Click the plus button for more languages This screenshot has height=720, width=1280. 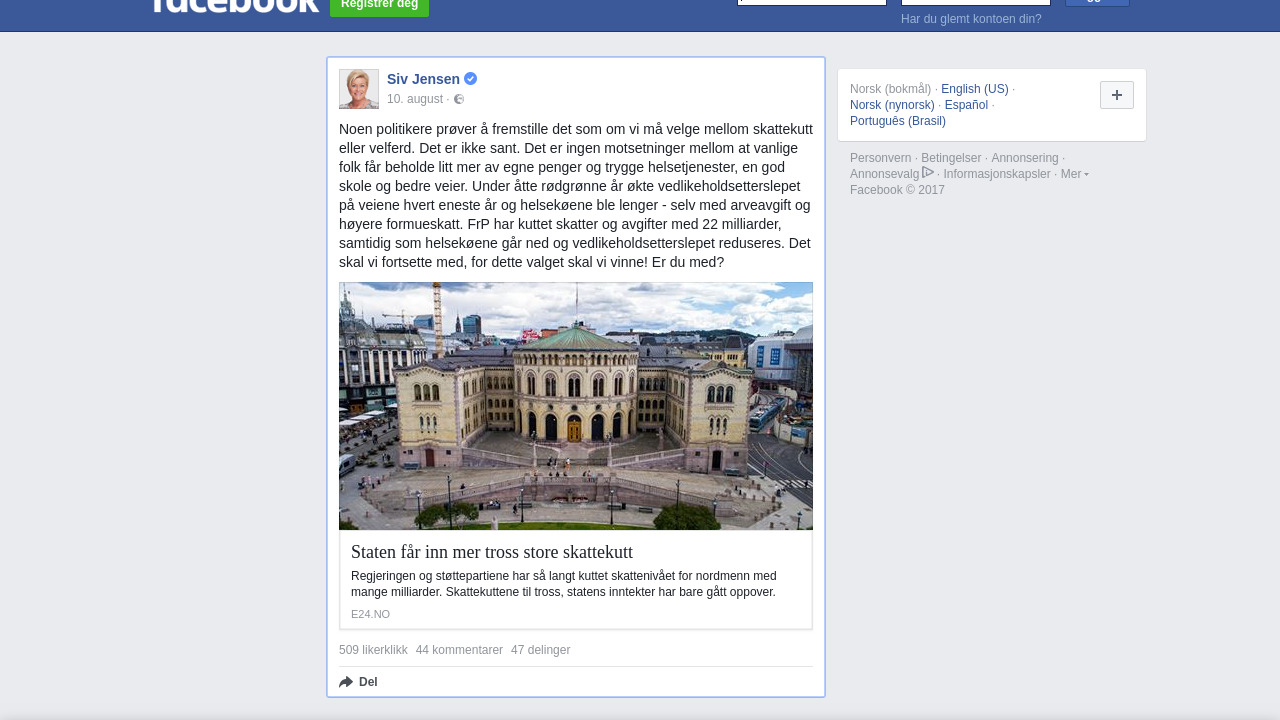pos(1117,95)
